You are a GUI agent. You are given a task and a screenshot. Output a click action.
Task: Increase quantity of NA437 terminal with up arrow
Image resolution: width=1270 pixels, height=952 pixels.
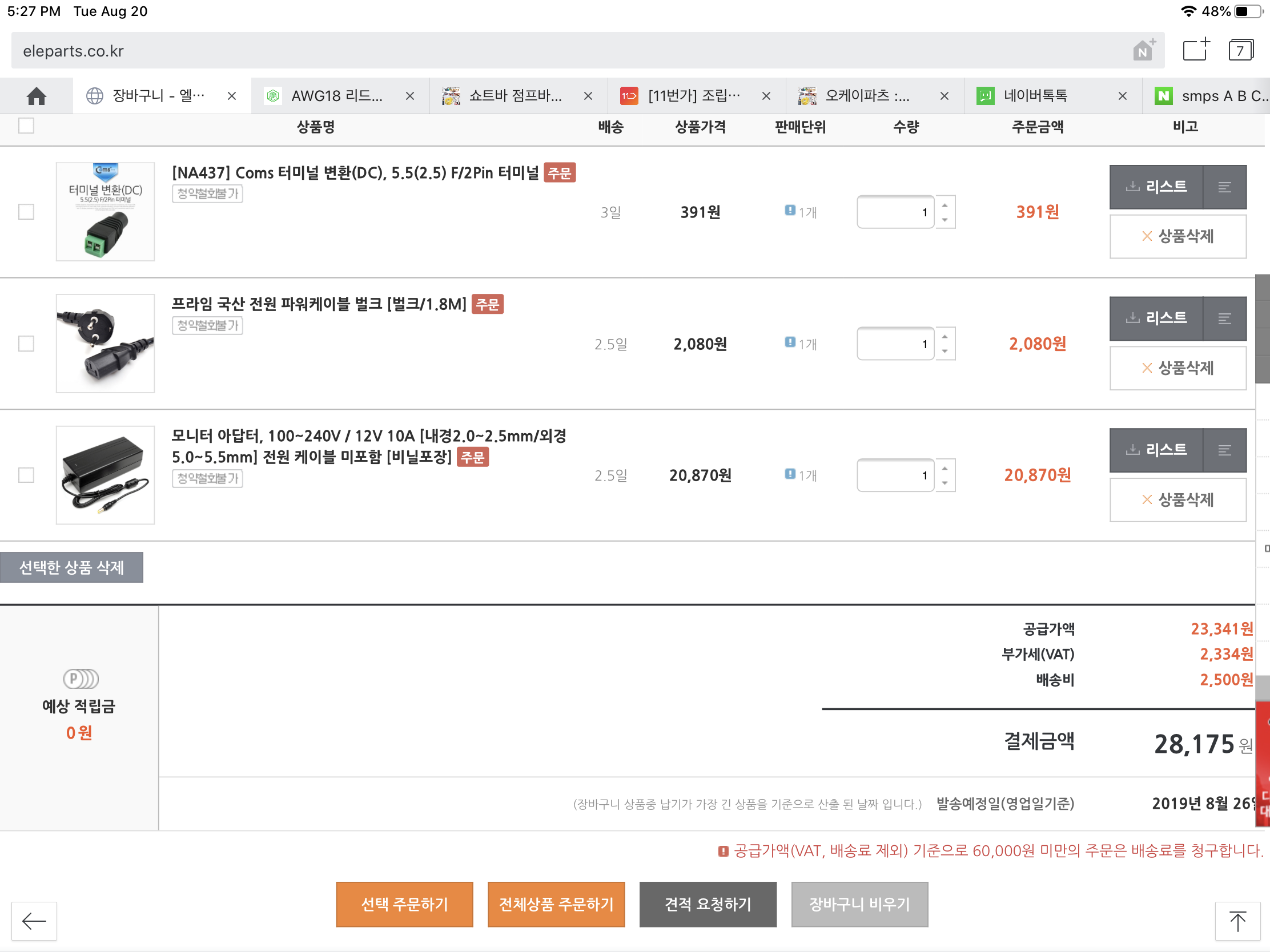[x=945, y=205]
